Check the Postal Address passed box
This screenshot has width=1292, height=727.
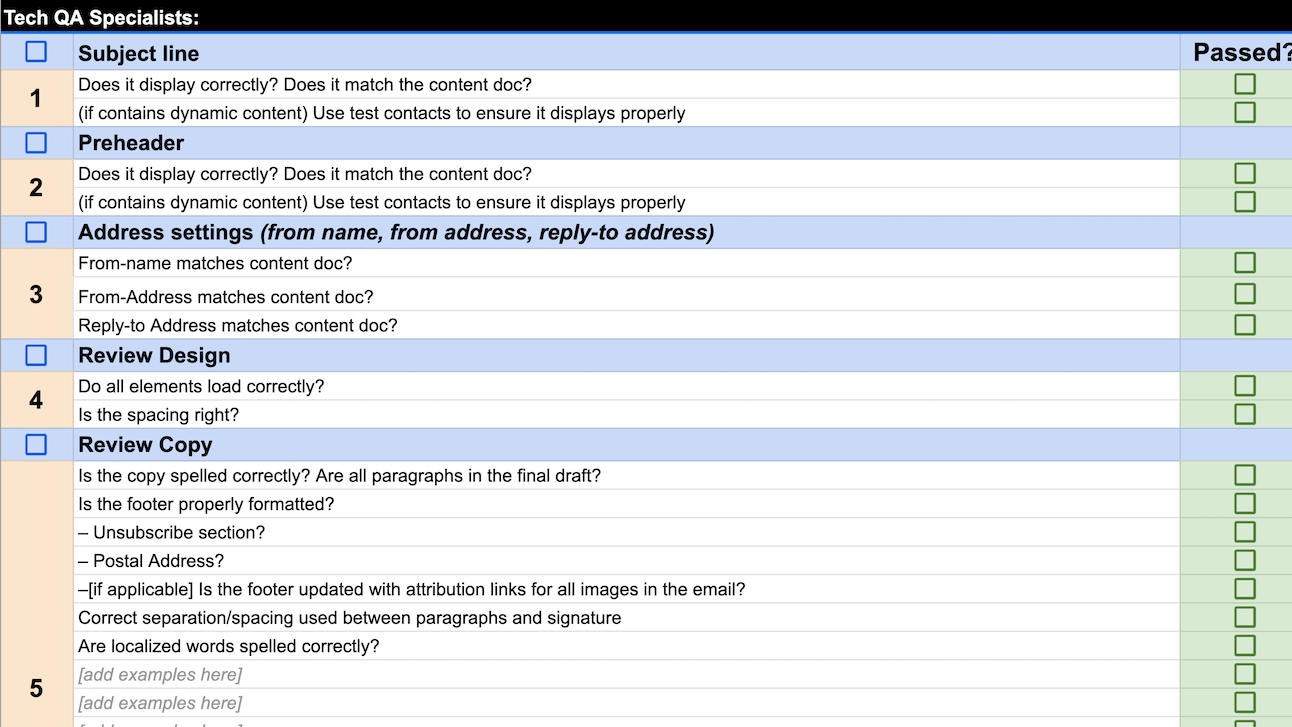click(1245, 560)
